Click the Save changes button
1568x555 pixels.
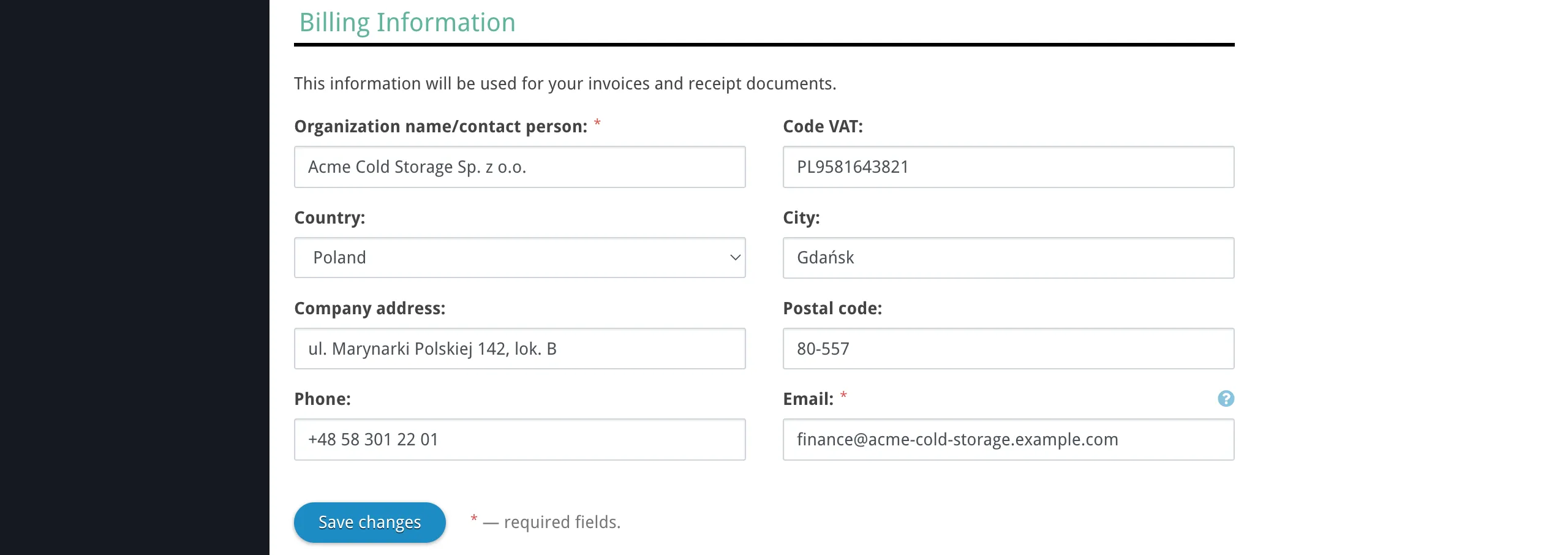[369, 523]
